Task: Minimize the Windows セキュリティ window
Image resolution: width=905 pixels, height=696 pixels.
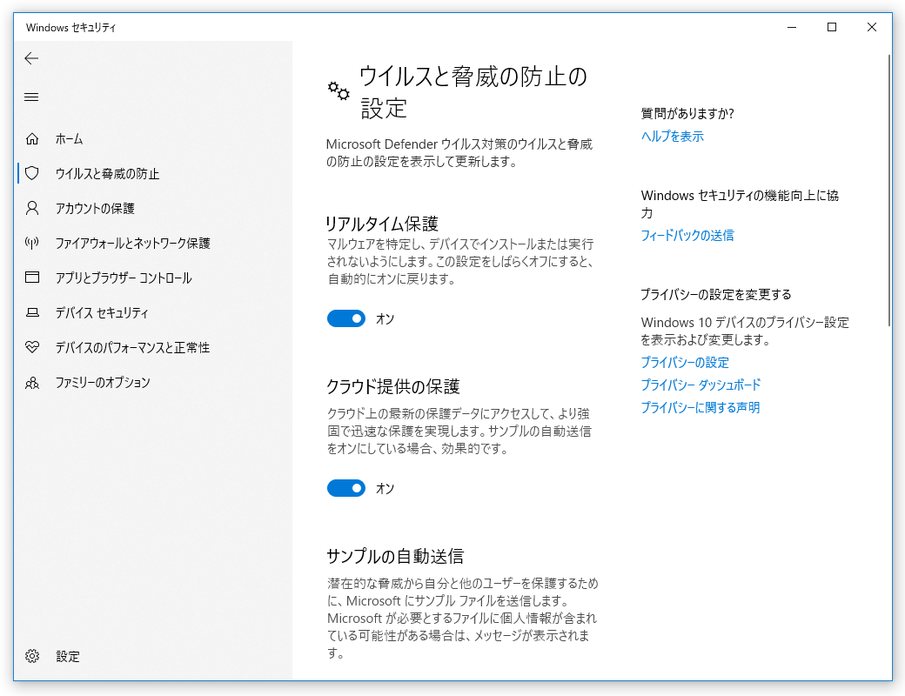Action: tap(792, 27)
